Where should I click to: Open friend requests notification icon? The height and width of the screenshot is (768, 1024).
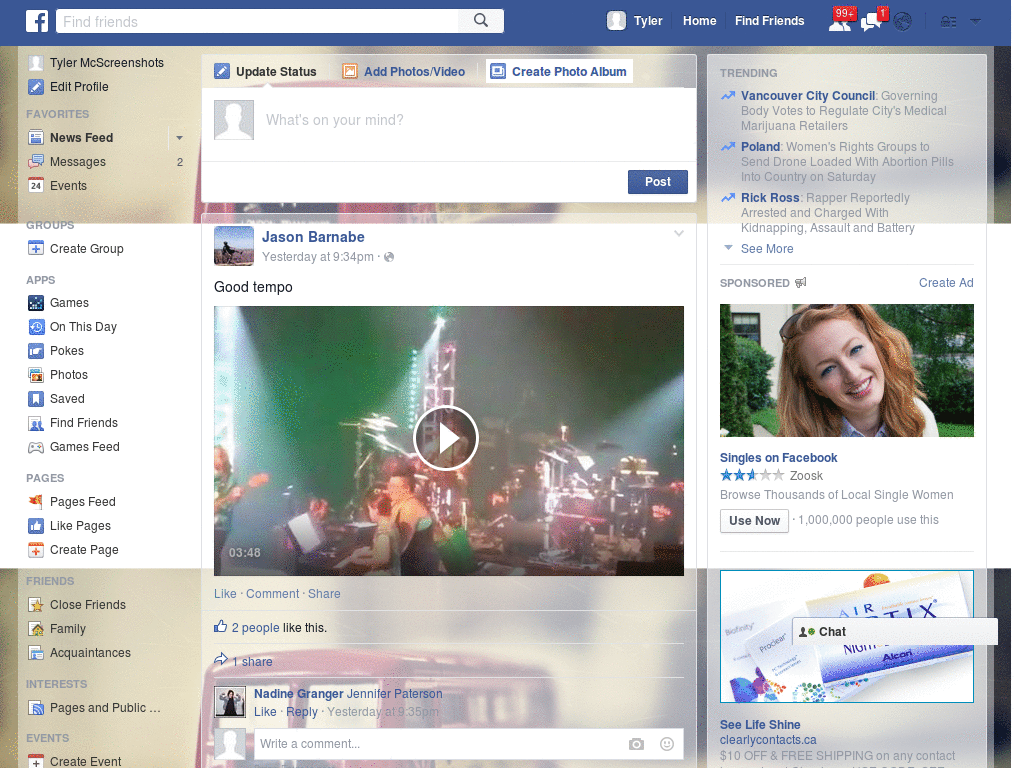840,22
